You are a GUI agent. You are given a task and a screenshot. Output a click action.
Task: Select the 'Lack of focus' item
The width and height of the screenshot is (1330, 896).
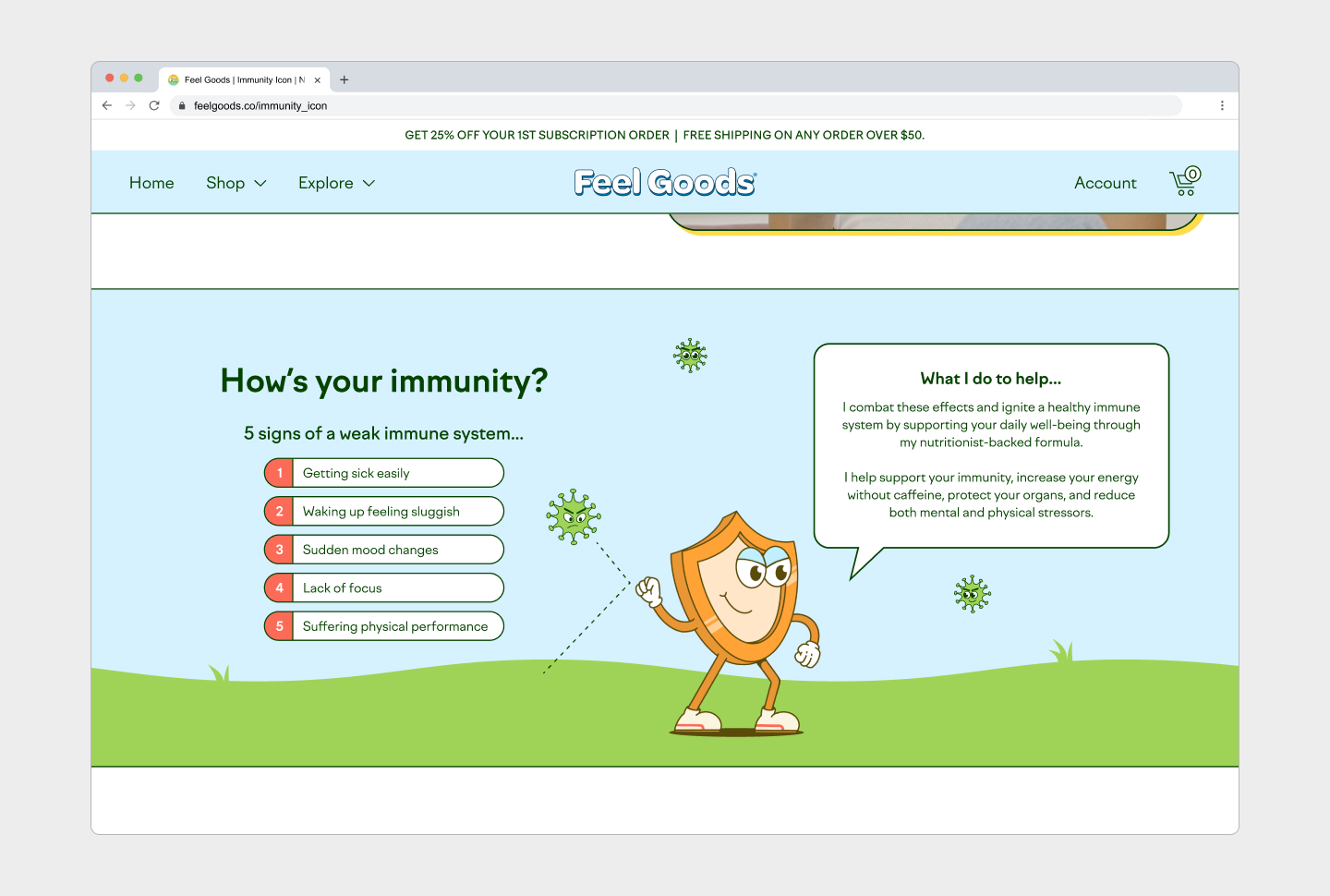384,587
